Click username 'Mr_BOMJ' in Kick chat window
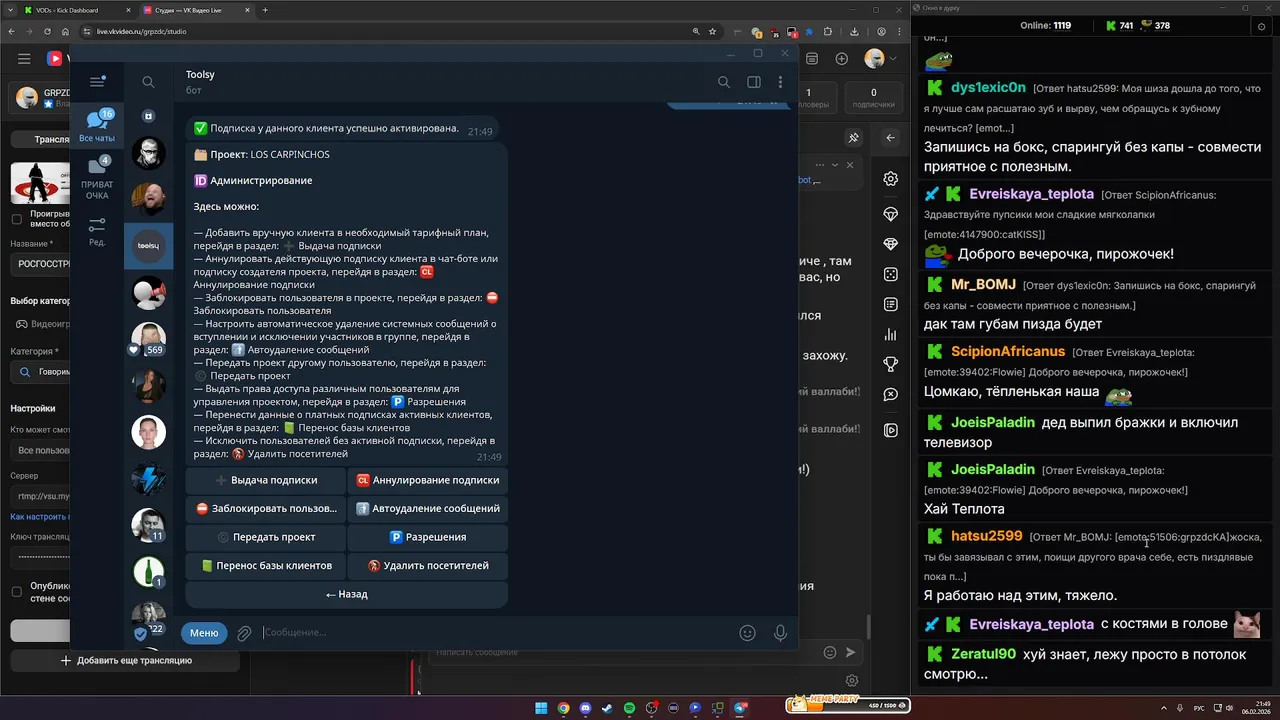This screenshot has width=1280, height=720. [x=983, y=284]
